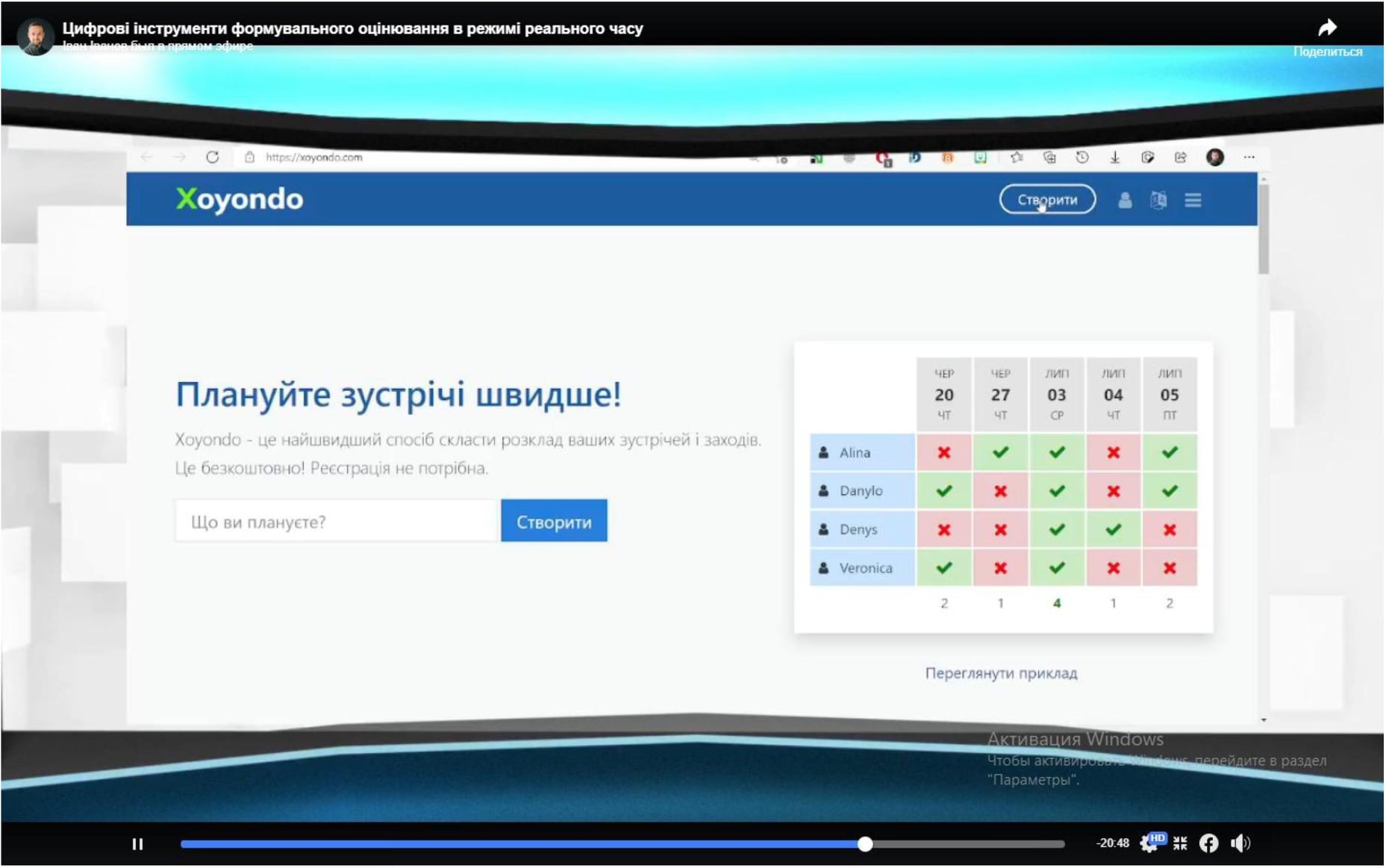1389x868 pixels.
Task: Mute the video volume
Action: tap(1240, 844)
